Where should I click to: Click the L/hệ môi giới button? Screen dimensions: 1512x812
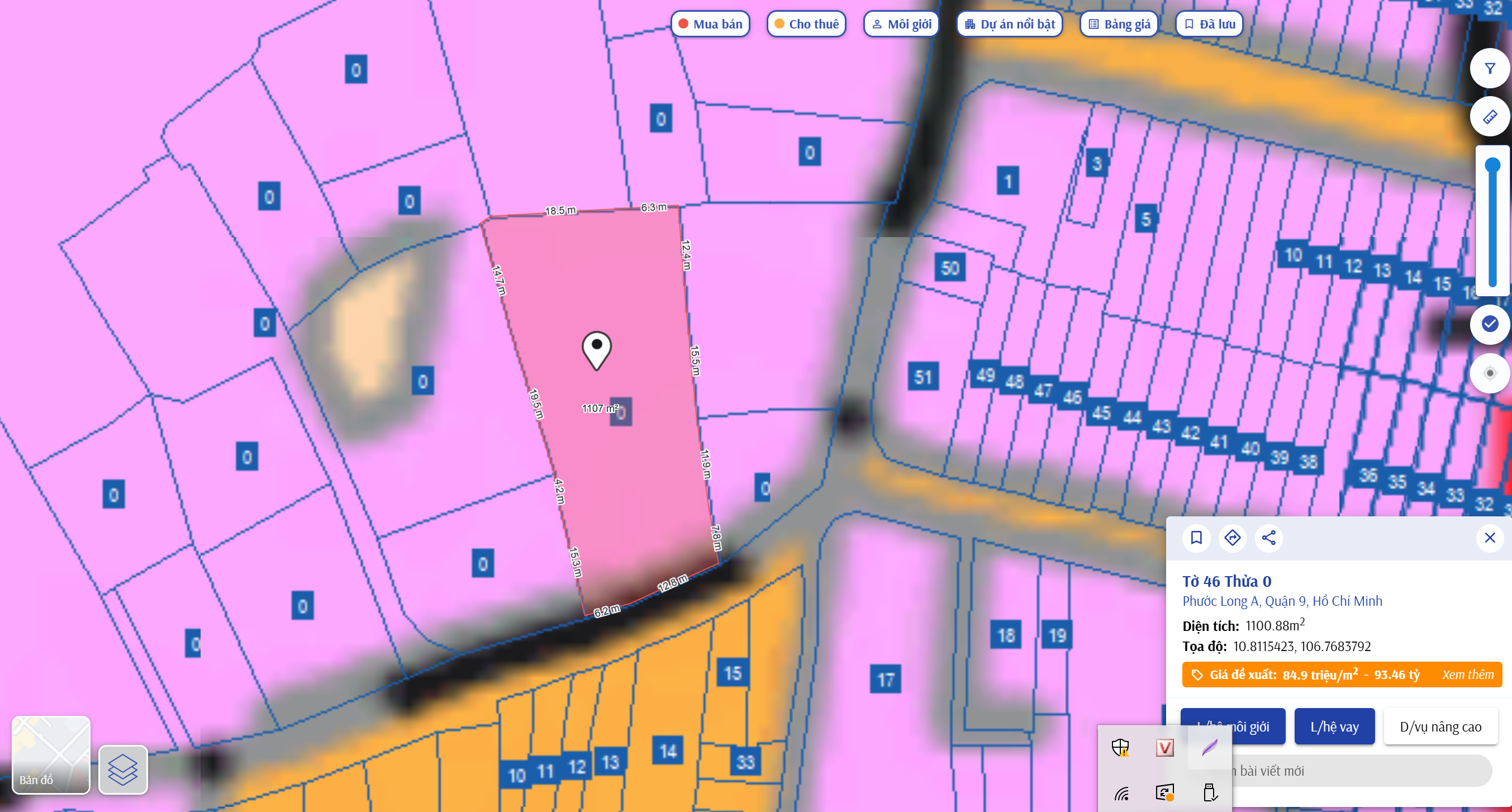pos(1233,727)
